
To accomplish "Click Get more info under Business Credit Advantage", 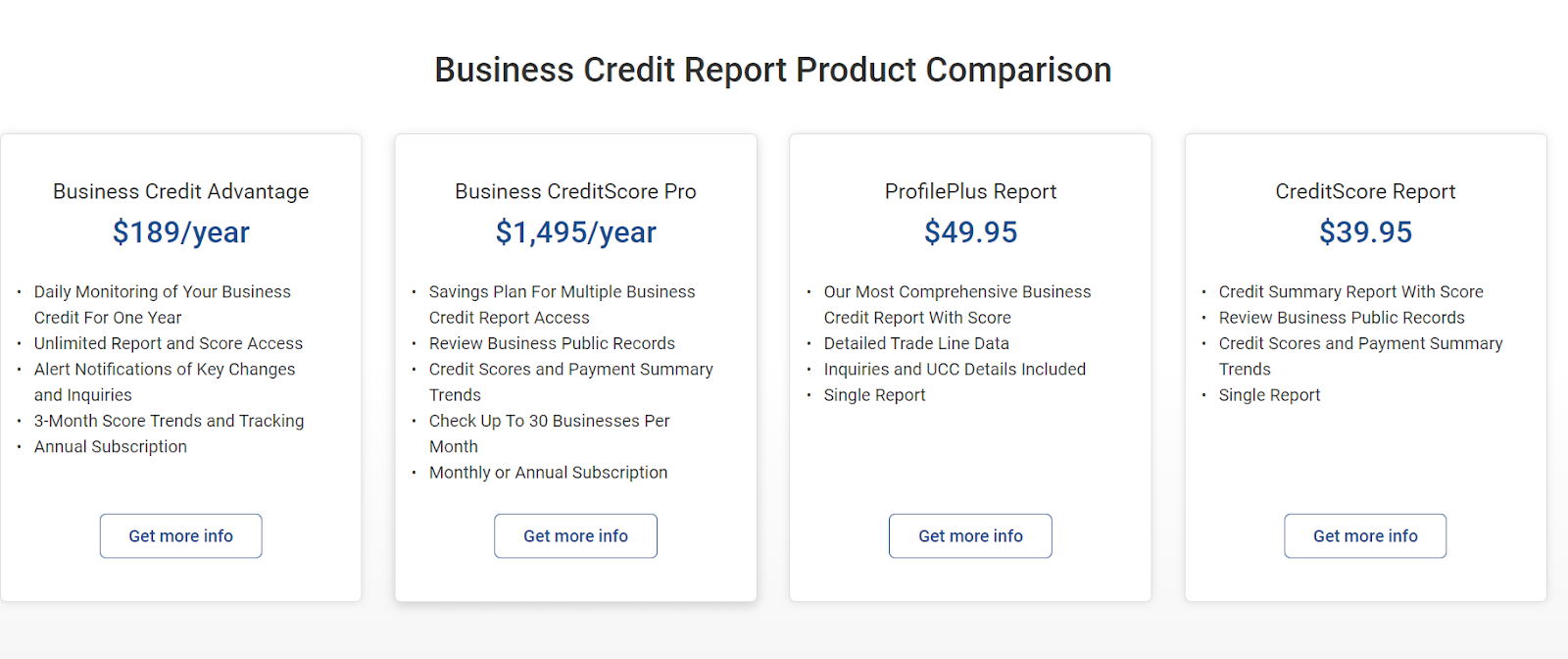I will [180, 536].
